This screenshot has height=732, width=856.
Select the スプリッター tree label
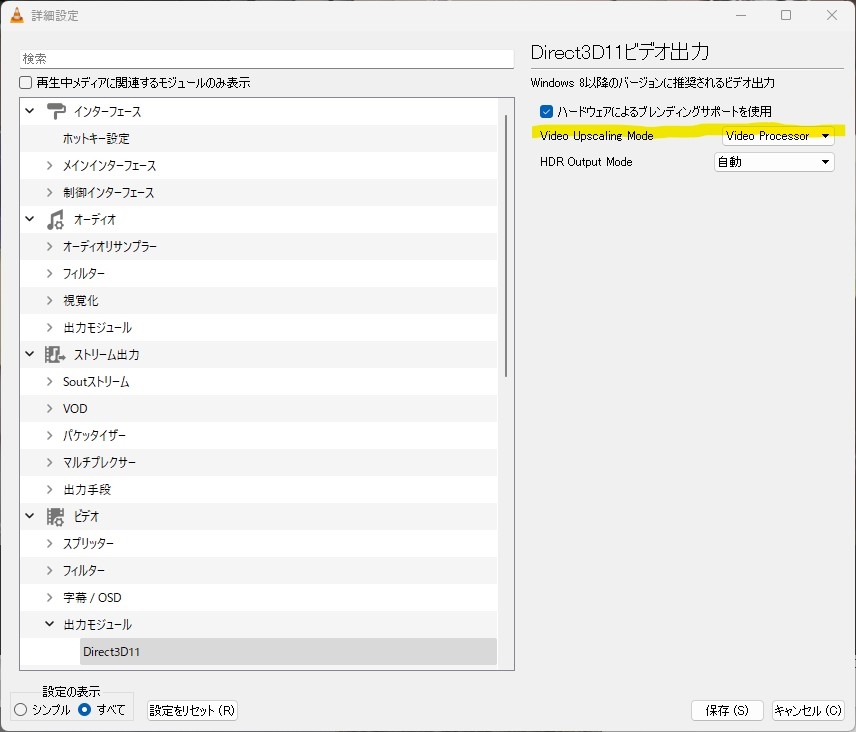coord(88,544)
